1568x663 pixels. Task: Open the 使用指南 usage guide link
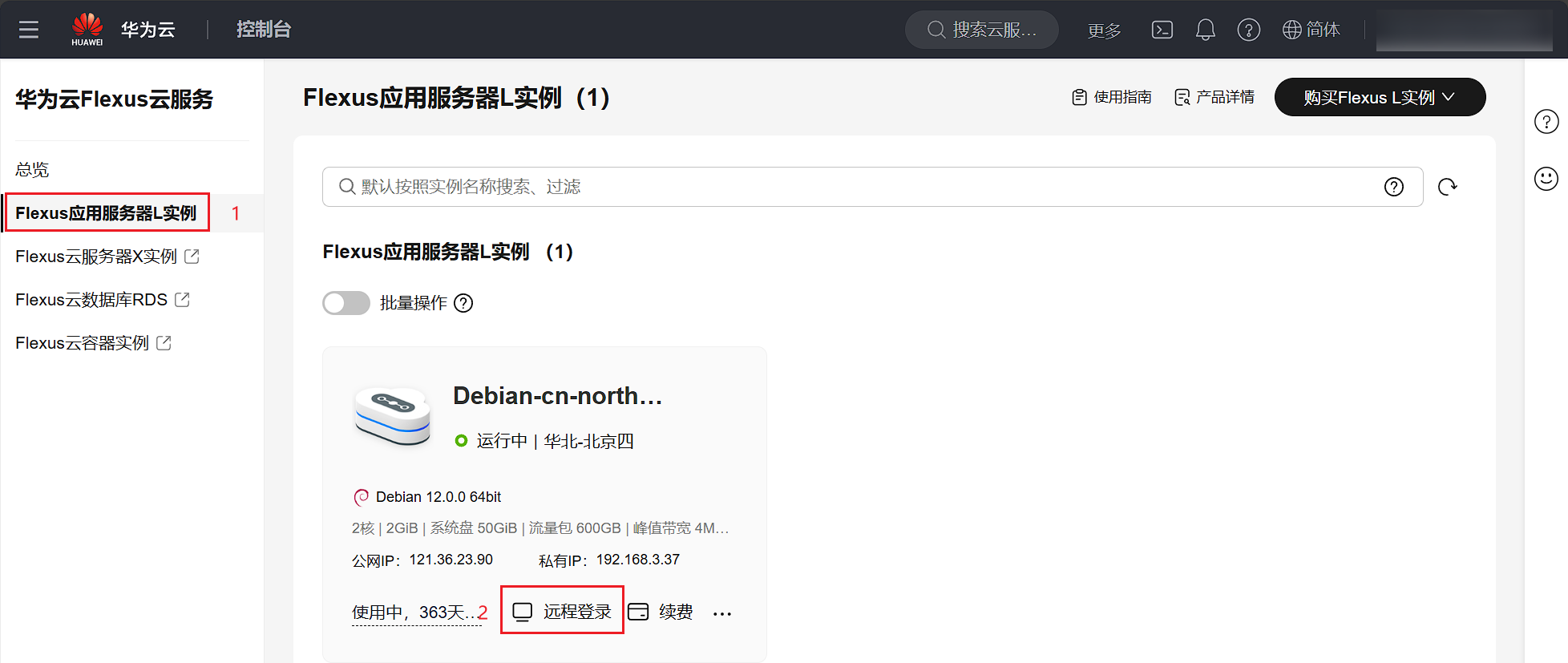tap(1112, 97)
